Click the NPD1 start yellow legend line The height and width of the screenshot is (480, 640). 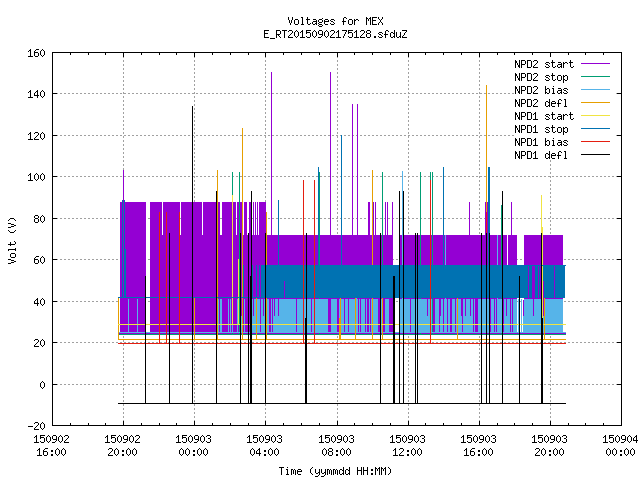coord(595,116)
